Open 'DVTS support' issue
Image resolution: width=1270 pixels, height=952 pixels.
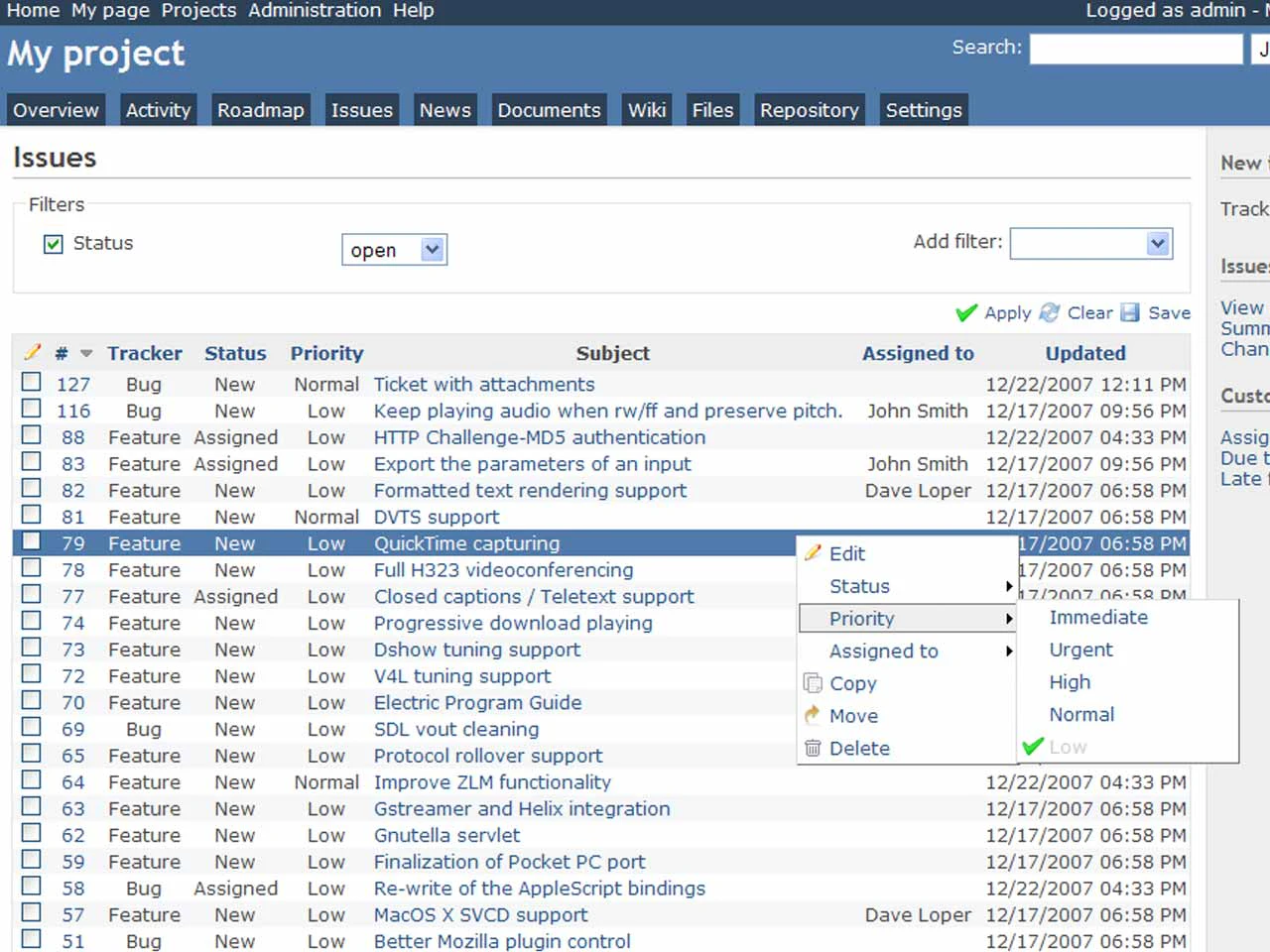click(x=437, y=517)
